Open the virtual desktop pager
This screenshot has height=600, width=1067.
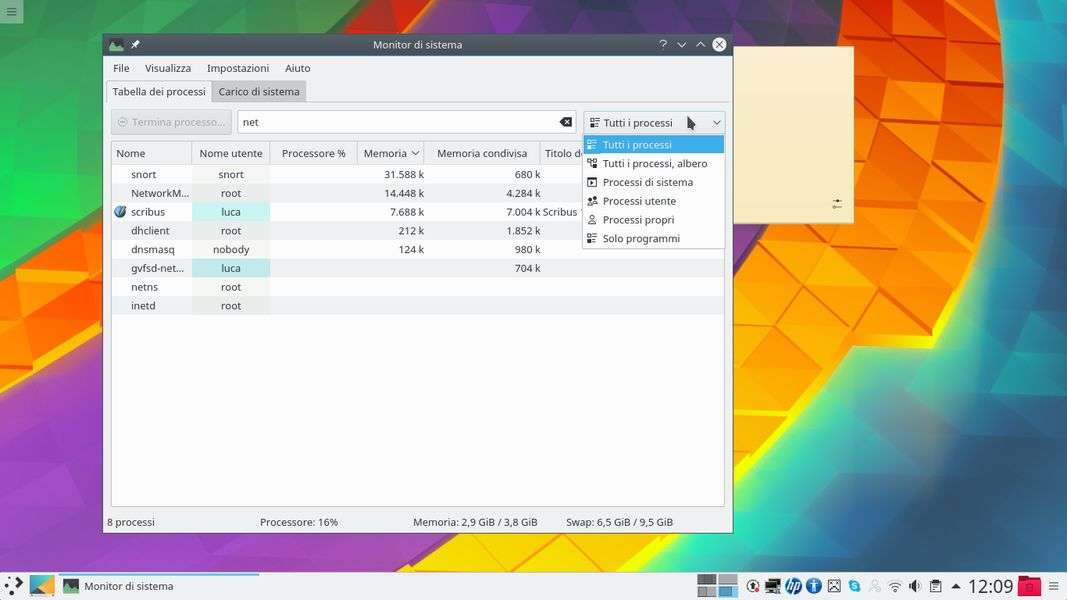pos(717,586)
